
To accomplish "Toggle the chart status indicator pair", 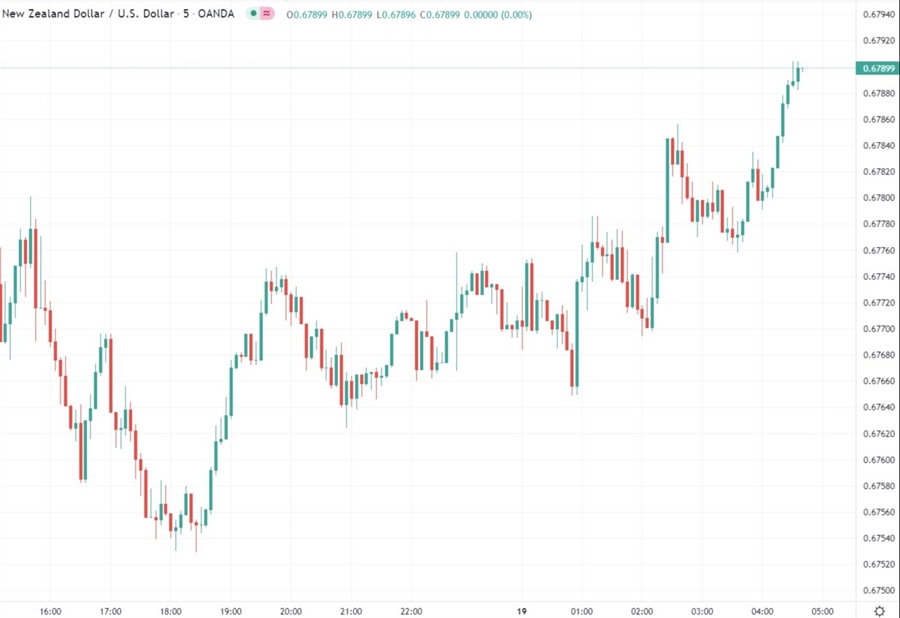I will click(260, 14).
